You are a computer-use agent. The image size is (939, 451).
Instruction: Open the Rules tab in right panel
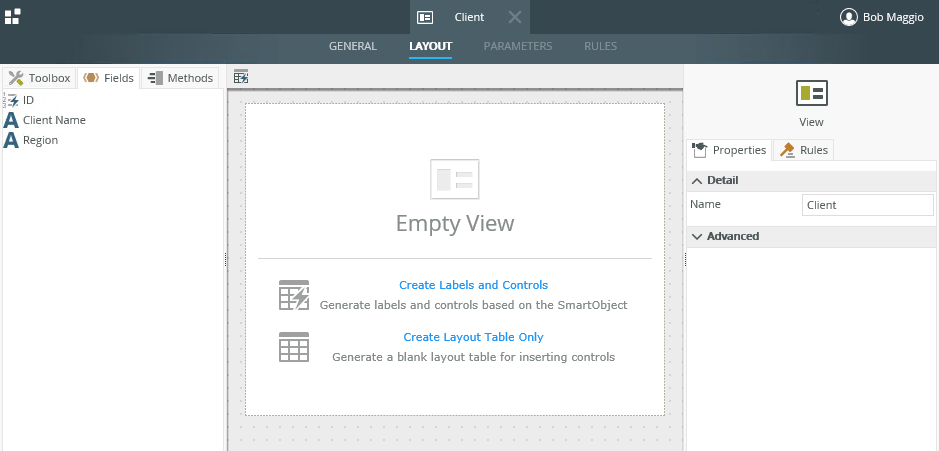[804, 150]
